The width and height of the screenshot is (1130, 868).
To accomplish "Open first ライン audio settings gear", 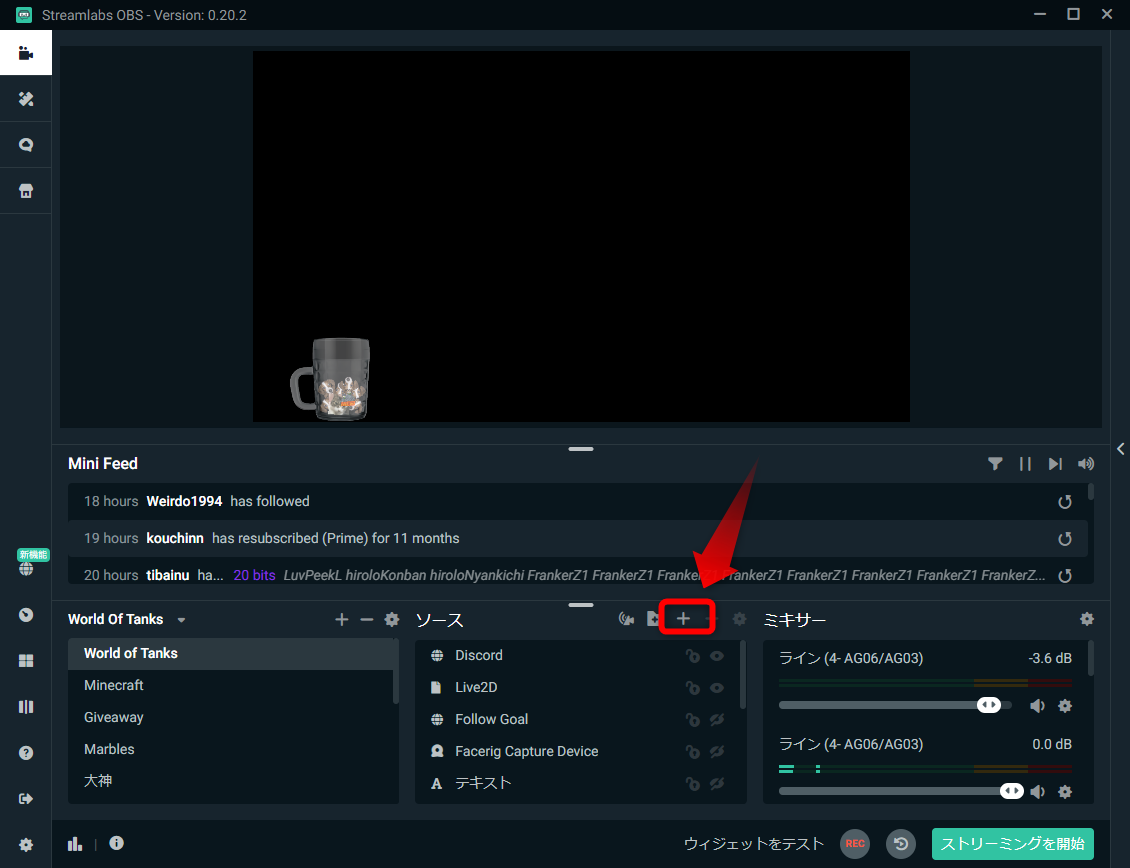I will [1065, 706].
